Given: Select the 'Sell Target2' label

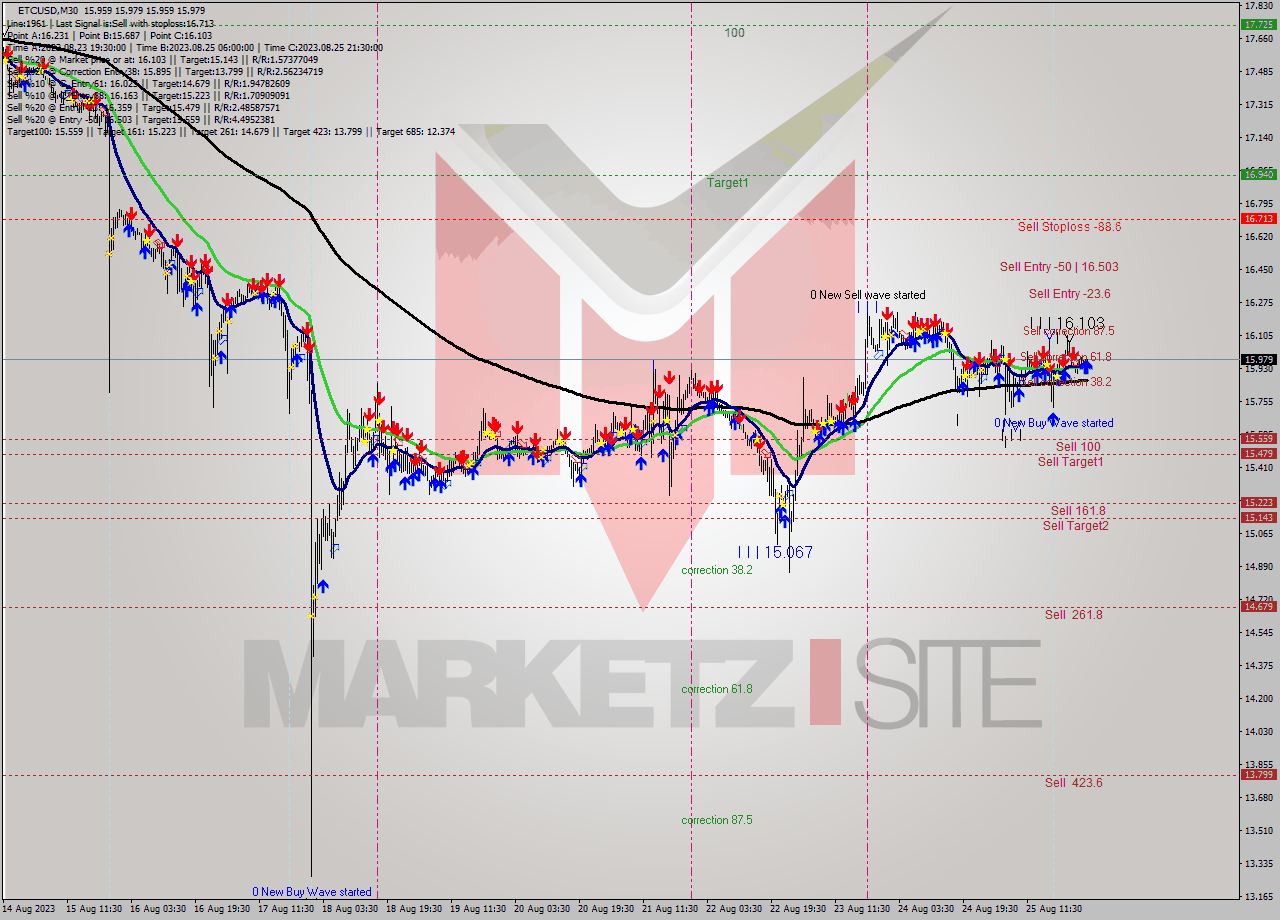Looking at the screenshot, I should click(1075, 526).
